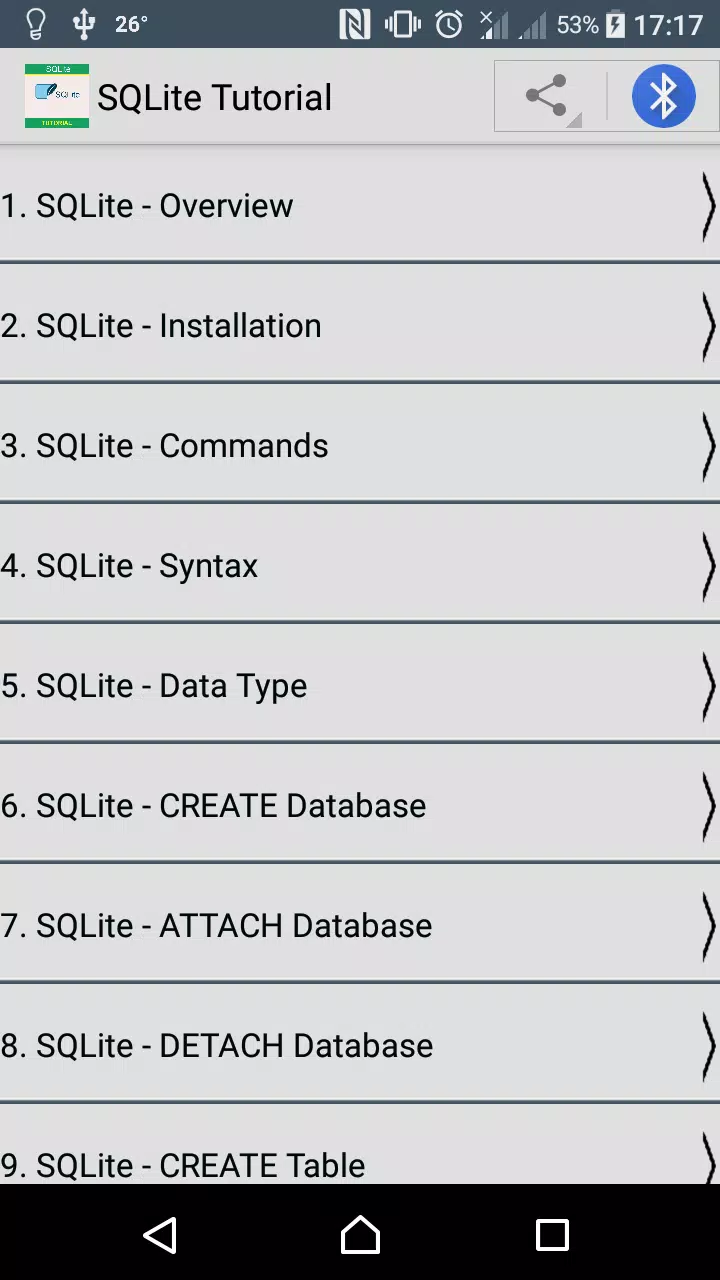Tap the NFC icon in status bar
The width and height of the screenshot is (720, 1280).
354,24
